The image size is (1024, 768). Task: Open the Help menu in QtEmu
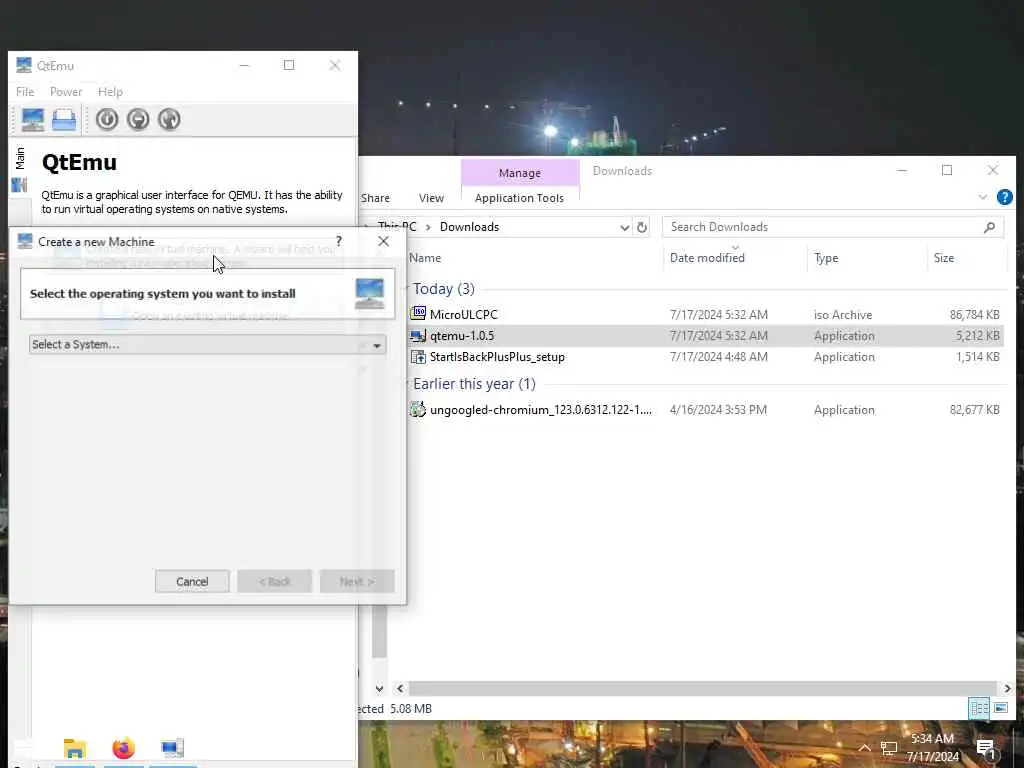click(110, 92)
